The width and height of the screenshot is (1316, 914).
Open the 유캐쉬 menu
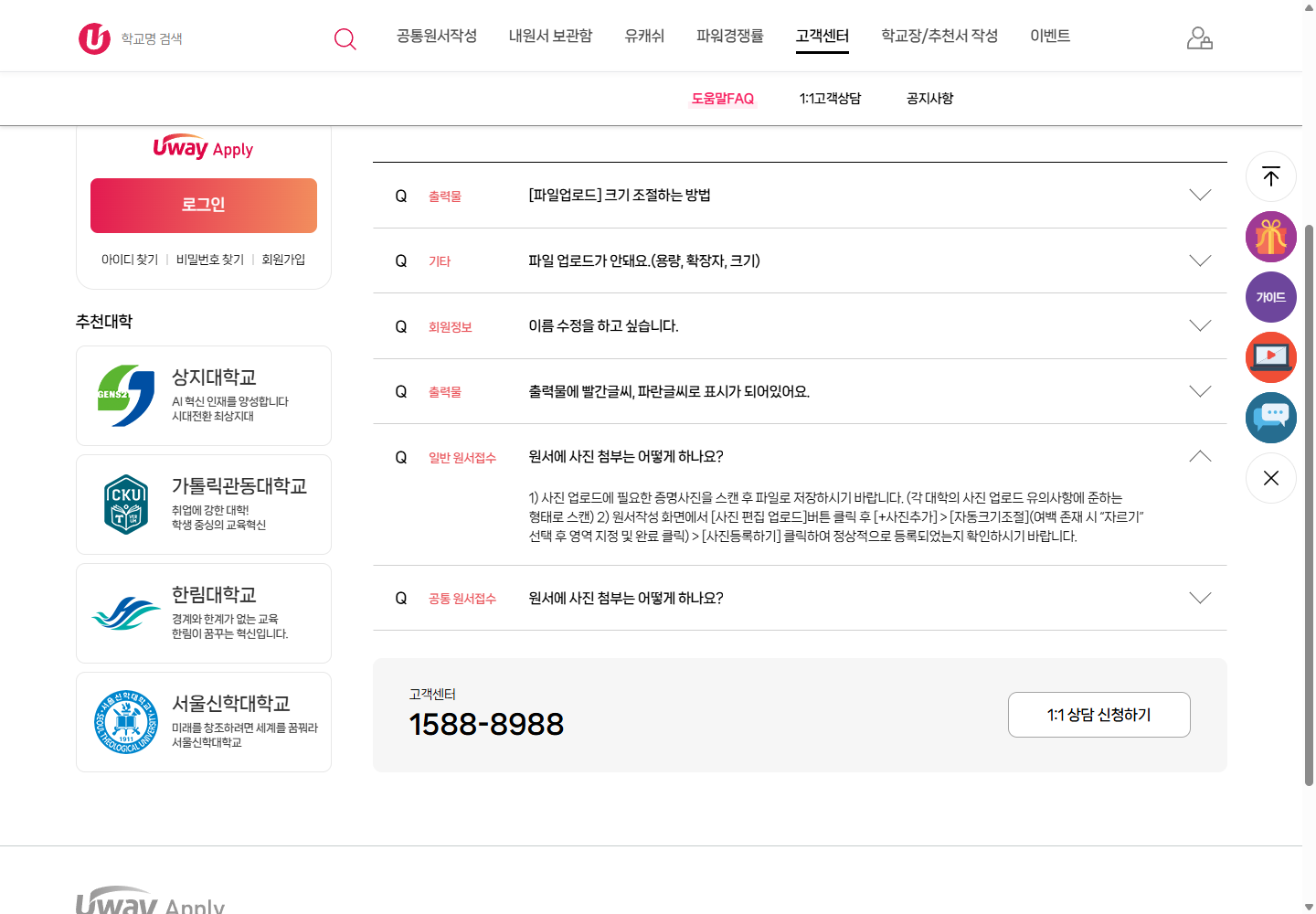coord(644,36)
